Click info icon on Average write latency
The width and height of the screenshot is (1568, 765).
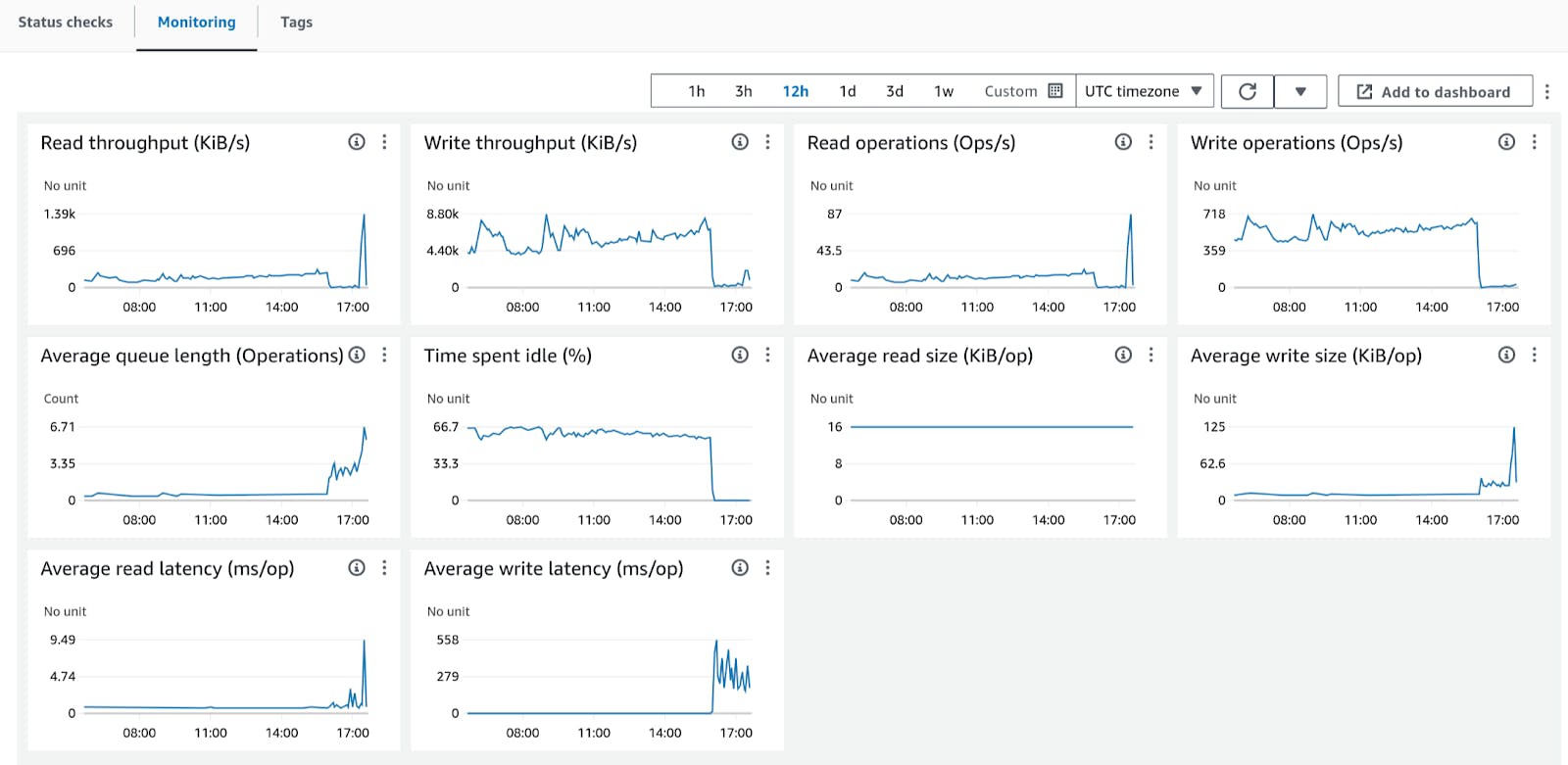click(x=740, y=567)
